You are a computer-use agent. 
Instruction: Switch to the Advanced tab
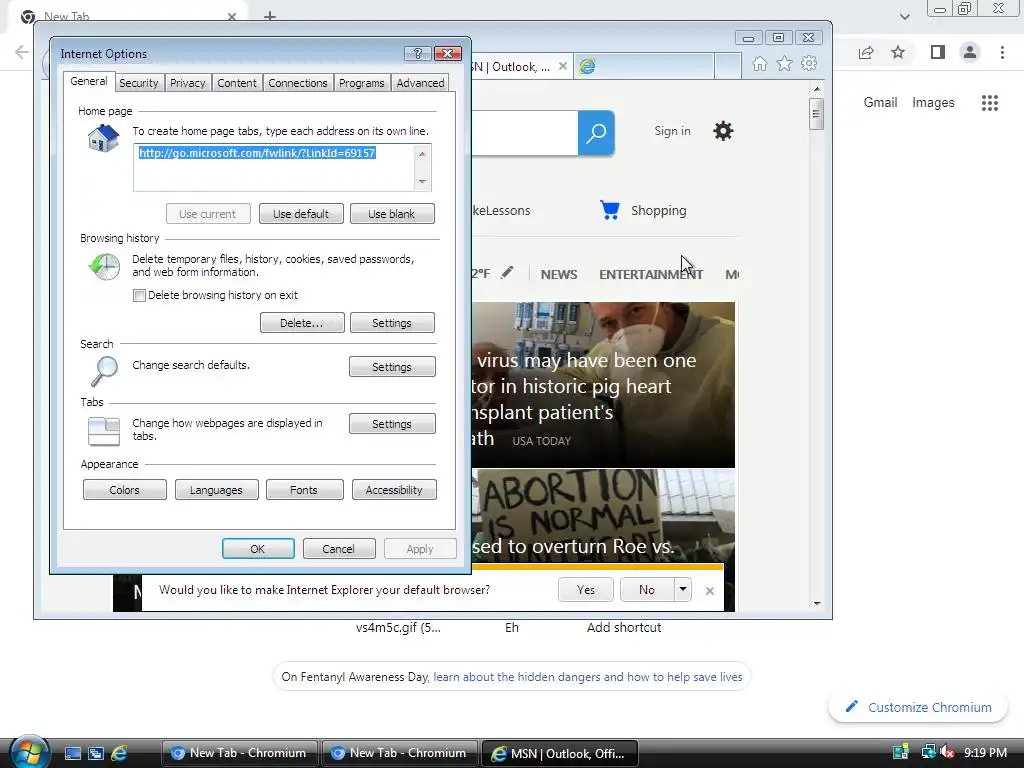[x=420, y=83]
